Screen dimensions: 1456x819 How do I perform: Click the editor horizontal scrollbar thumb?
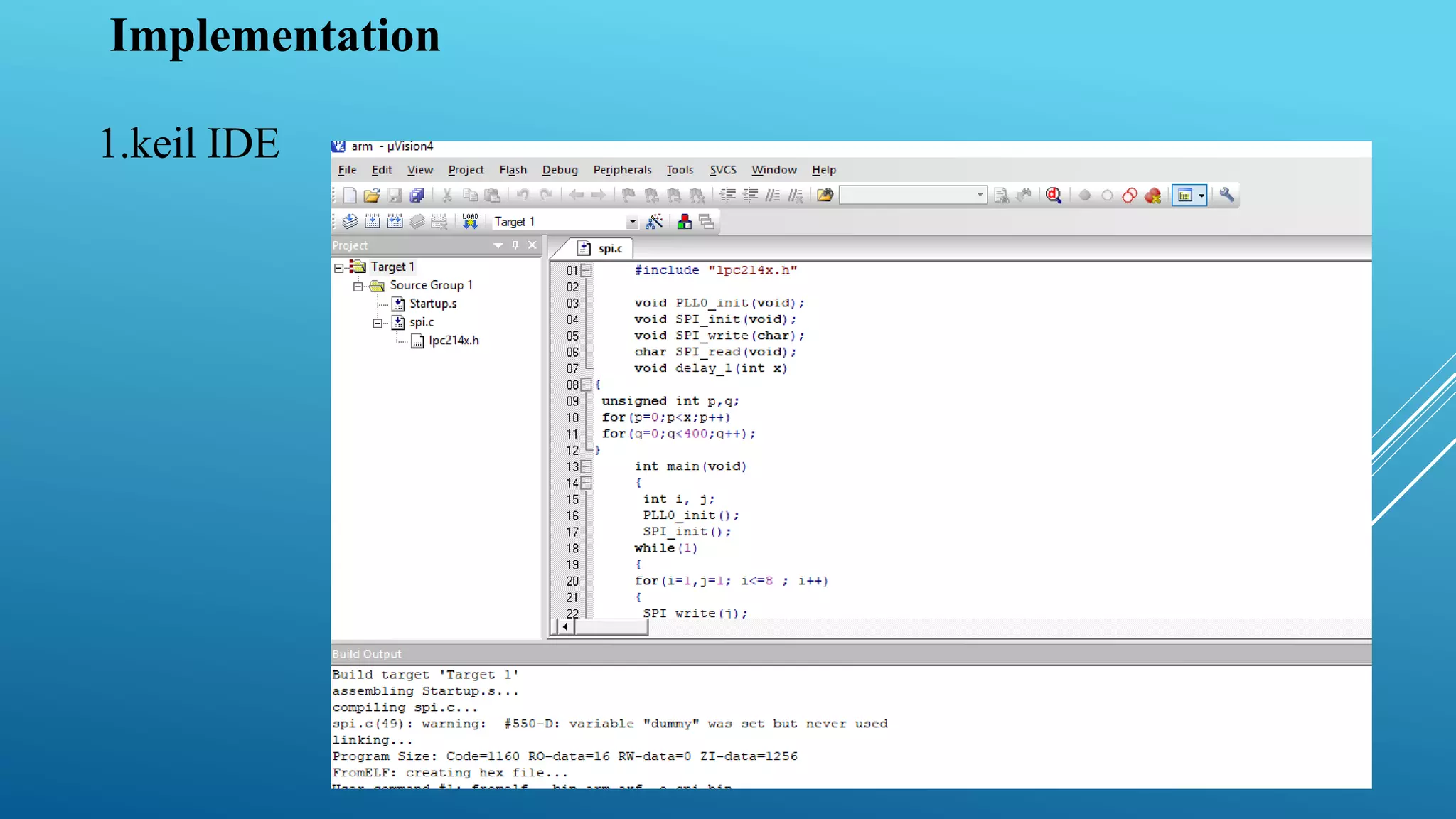pyautogui.click(x=611, y=627)
